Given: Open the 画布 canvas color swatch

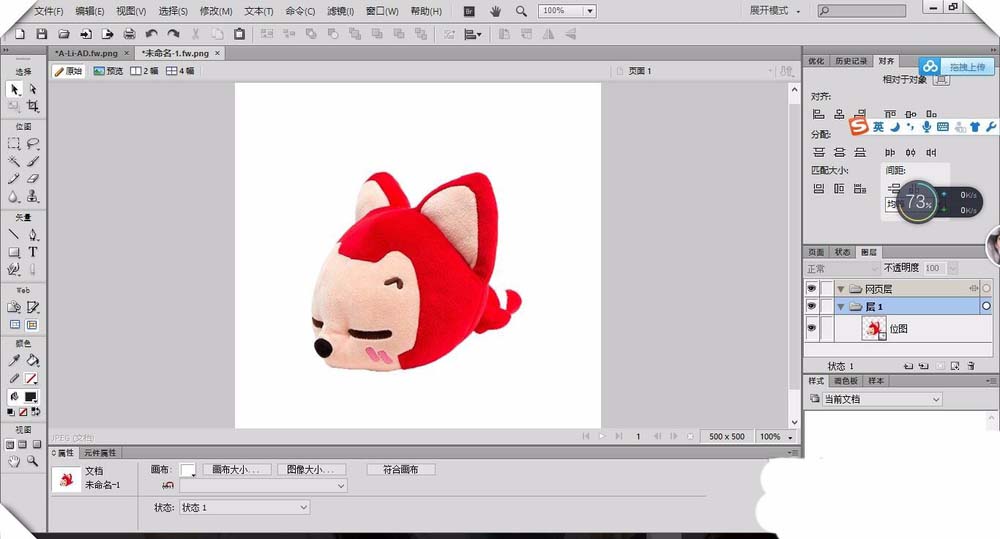Looking at the screenshot, I should (x=187, y=469).
